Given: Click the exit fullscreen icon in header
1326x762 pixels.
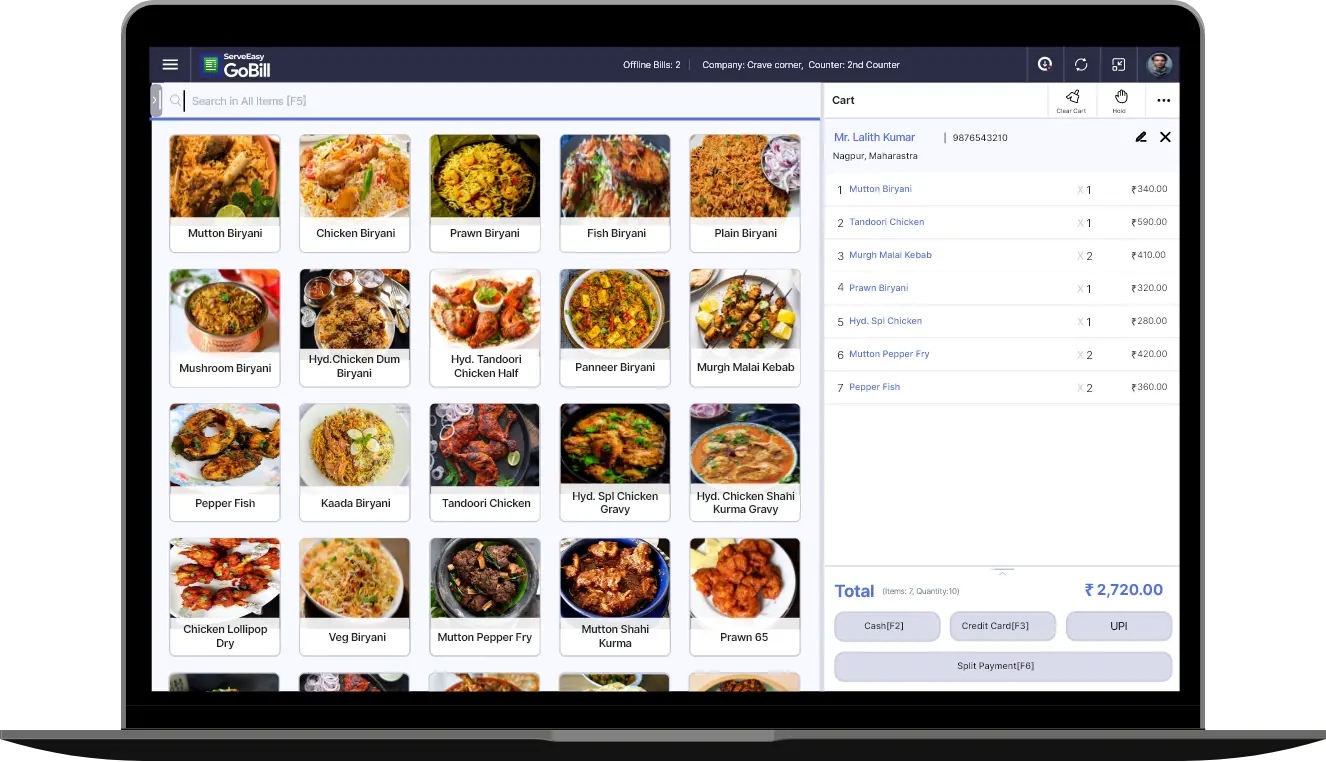Looking at the screenshot, I should [x=1119, y=65].
